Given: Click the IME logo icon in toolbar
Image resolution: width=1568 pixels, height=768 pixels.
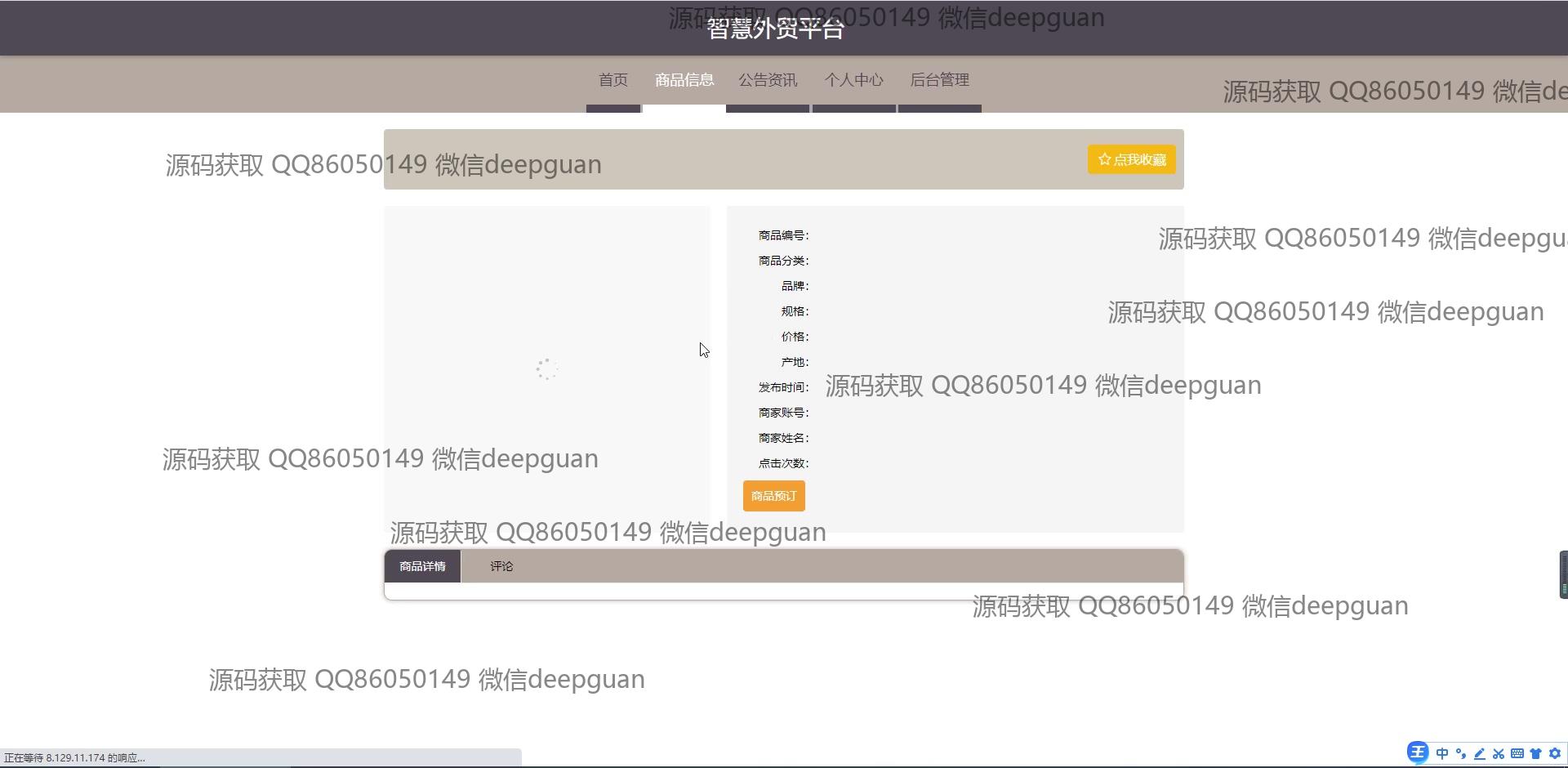Looking at the screenshot, I should [1418, 752].
